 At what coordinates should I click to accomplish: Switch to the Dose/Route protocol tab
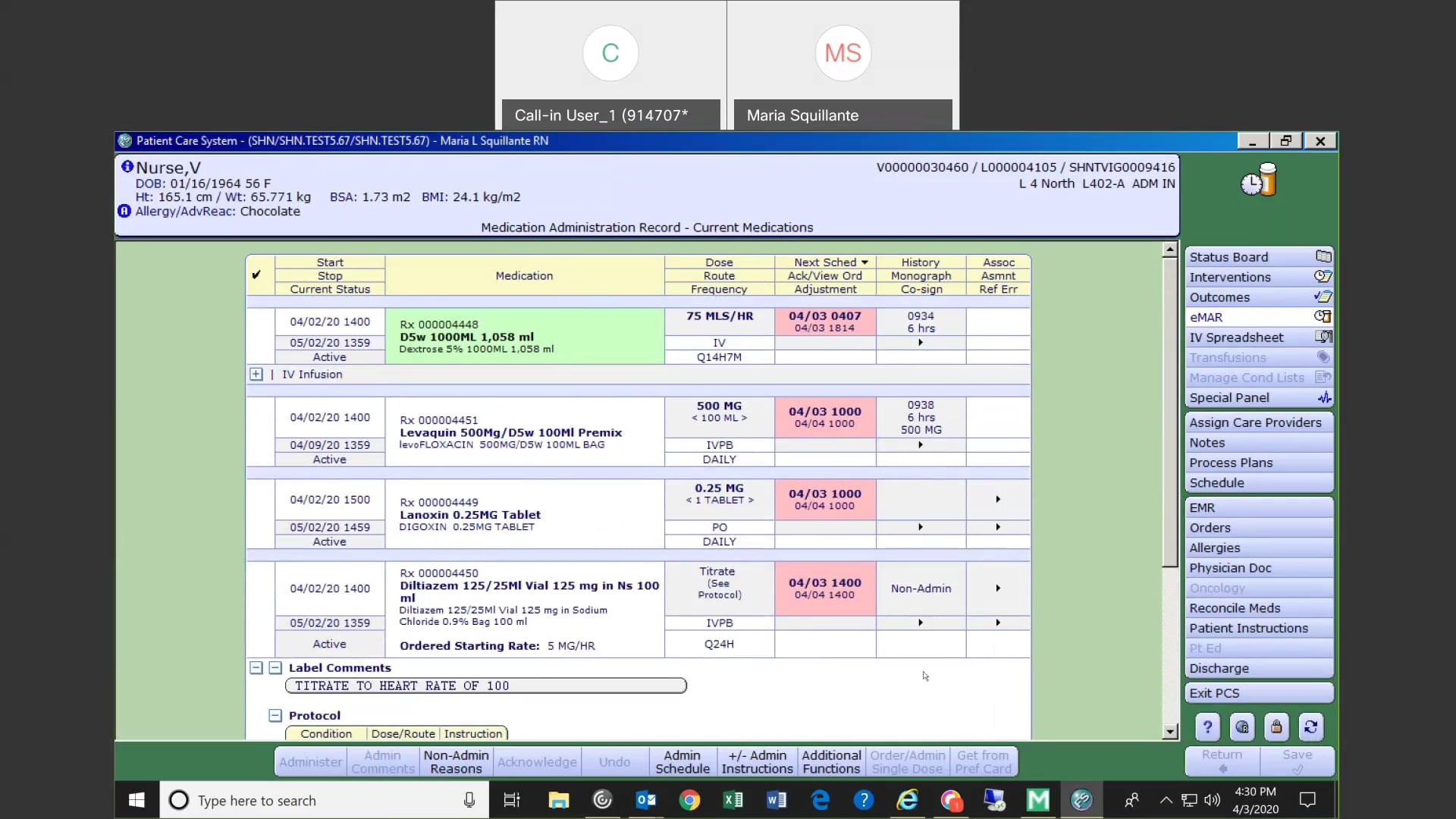coord(403,733)
